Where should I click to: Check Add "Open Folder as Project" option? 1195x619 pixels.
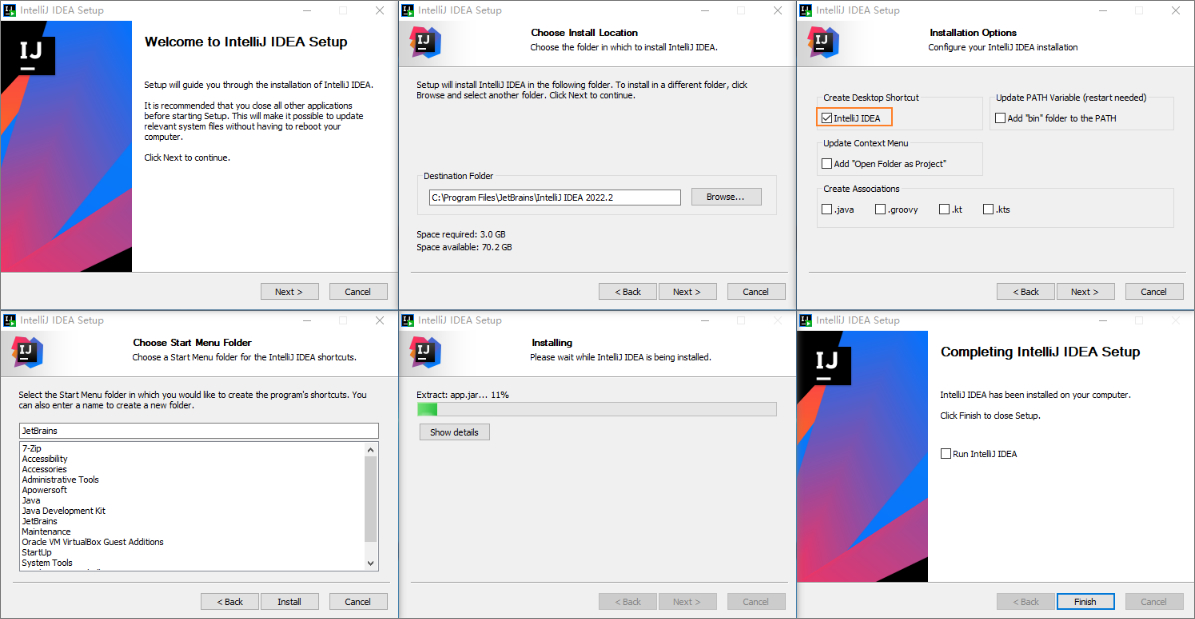coord(827,163)
